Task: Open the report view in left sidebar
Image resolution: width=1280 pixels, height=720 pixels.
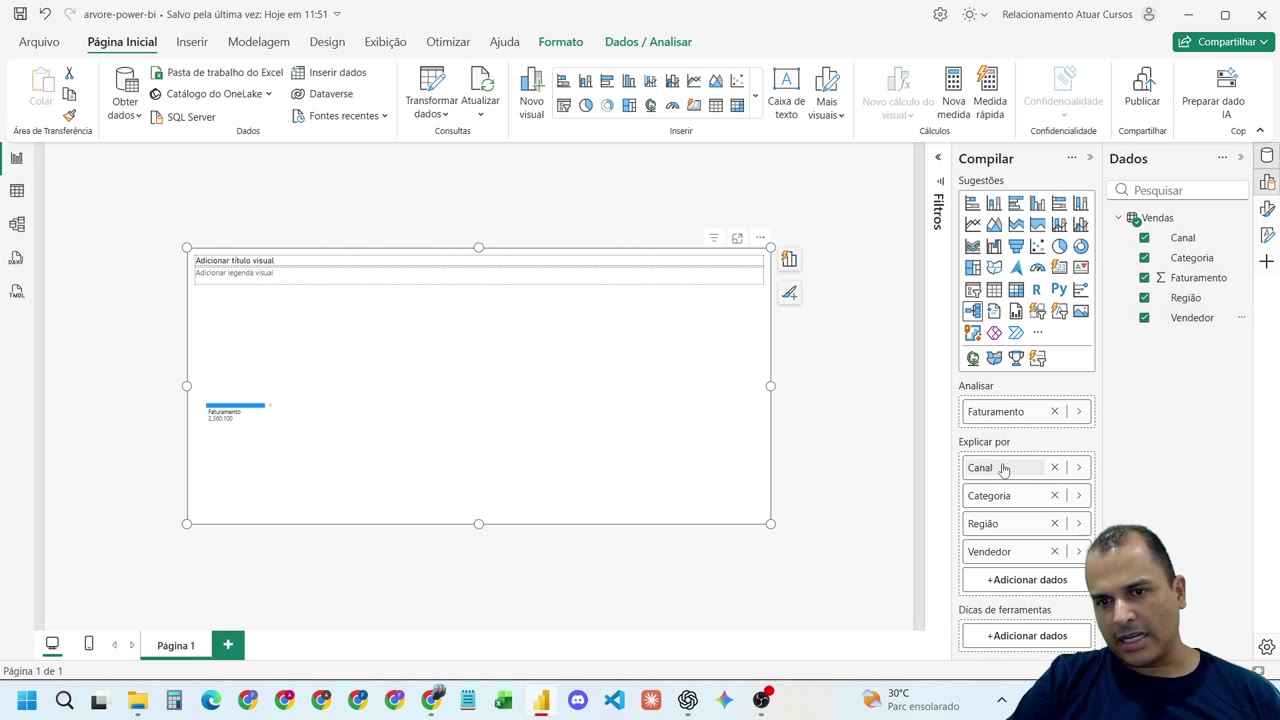Action: coord(17,158)
